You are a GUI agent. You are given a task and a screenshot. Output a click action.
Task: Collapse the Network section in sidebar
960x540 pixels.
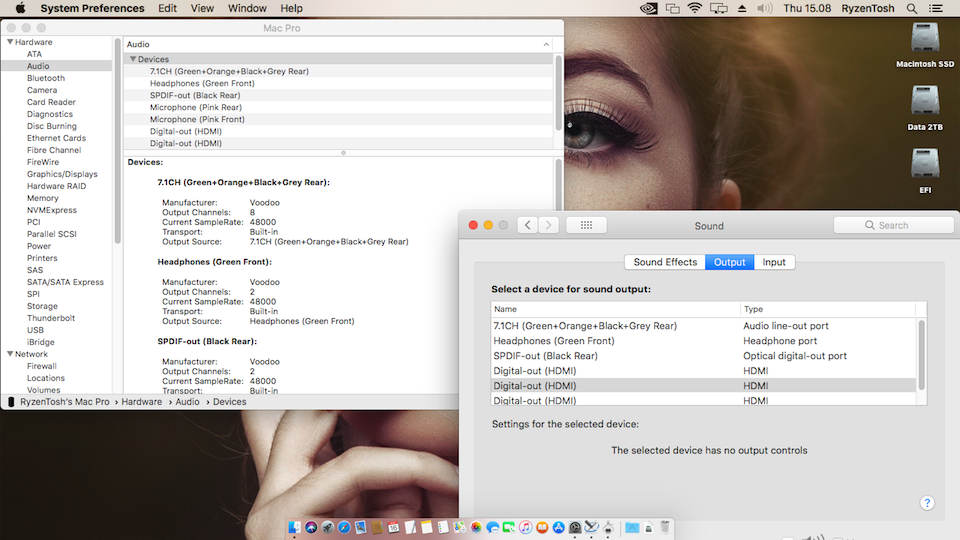[10, 354]
